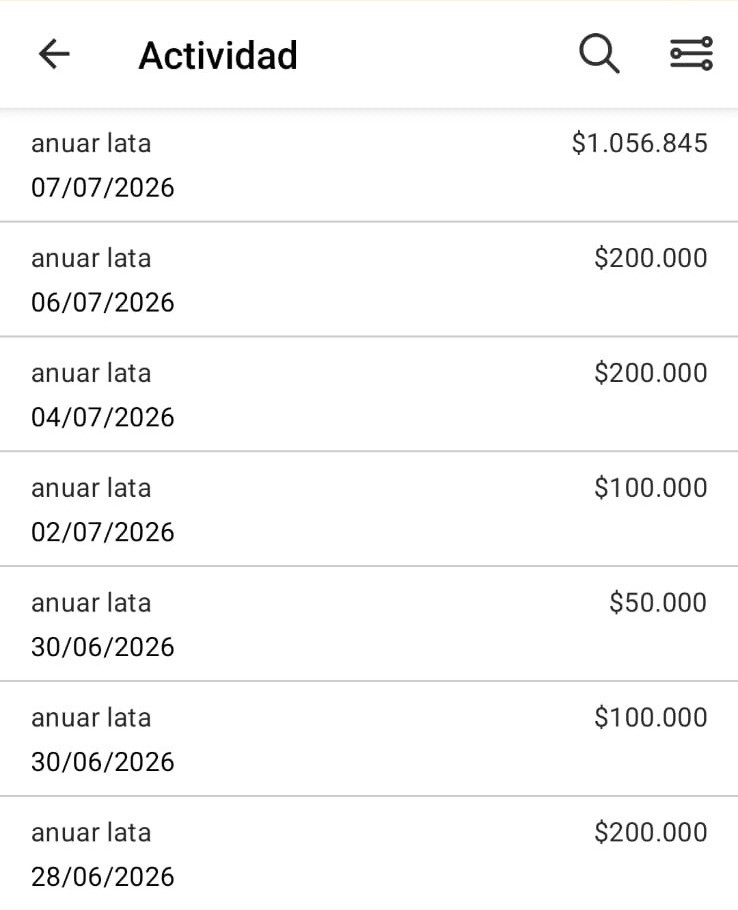This screenshot has height=910, width=738.
Task: Click the date text 28/06/2026
Action: point(103,877)
